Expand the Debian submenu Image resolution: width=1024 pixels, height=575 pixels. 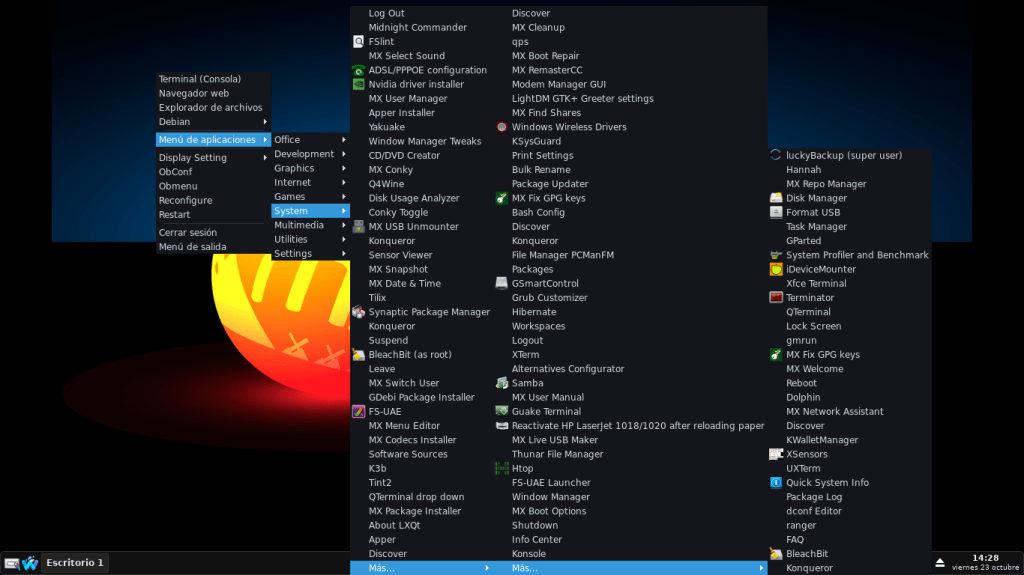click(213, 122)
